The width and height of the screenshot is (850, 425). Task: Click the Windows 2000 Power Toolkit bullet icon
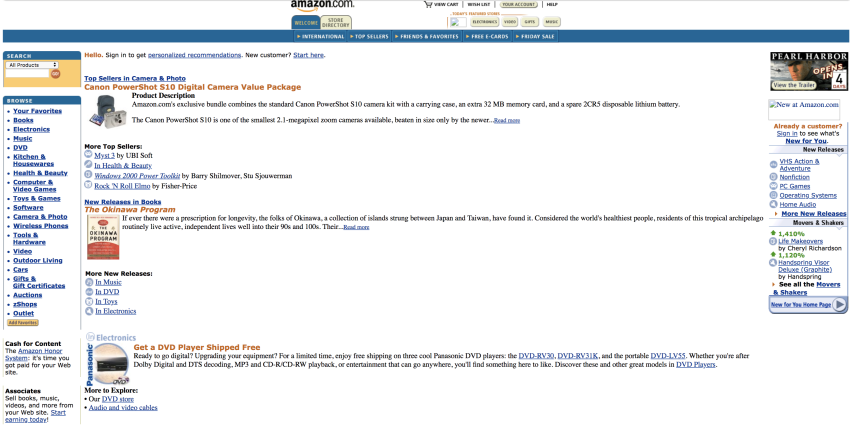coord(88,175)
